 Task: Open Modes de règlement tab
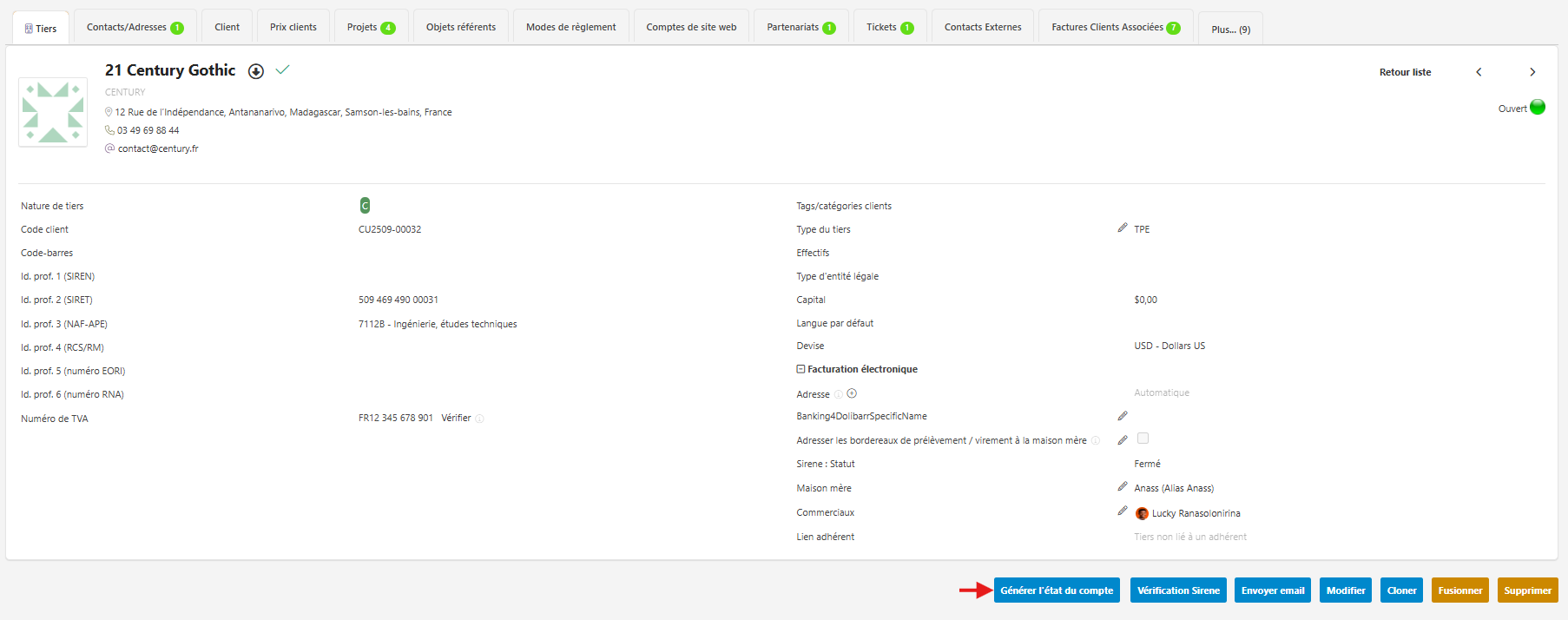tap(571, 27)
